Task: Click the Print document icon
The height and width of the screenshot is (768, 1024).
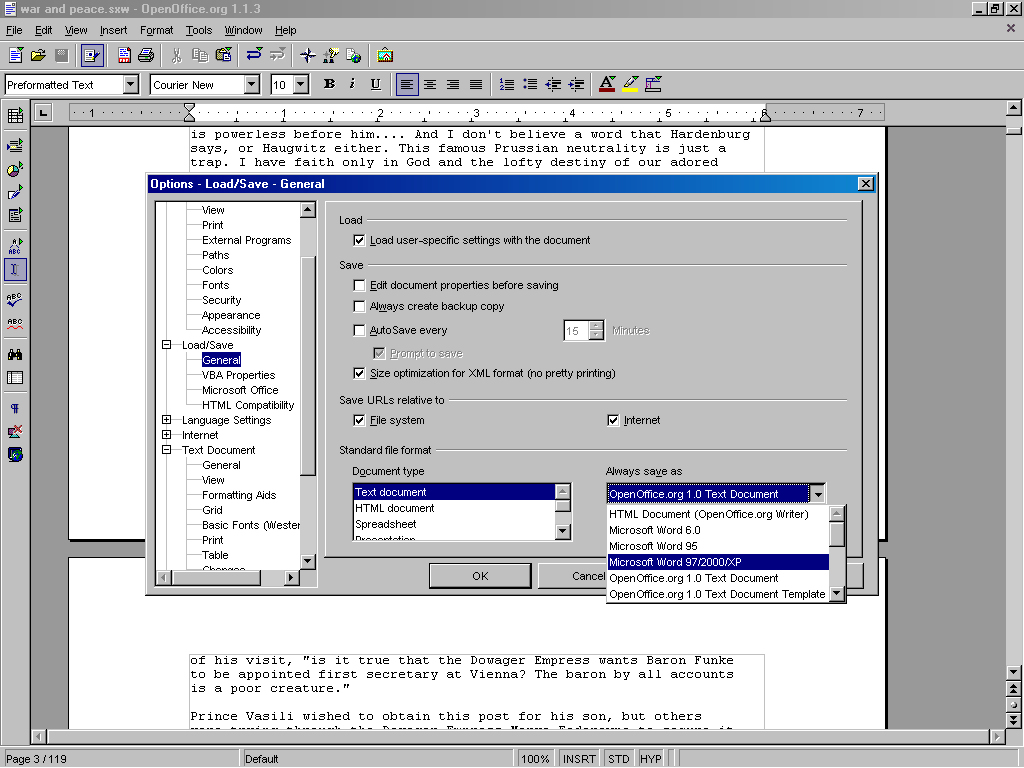Action: pos(146,55)
